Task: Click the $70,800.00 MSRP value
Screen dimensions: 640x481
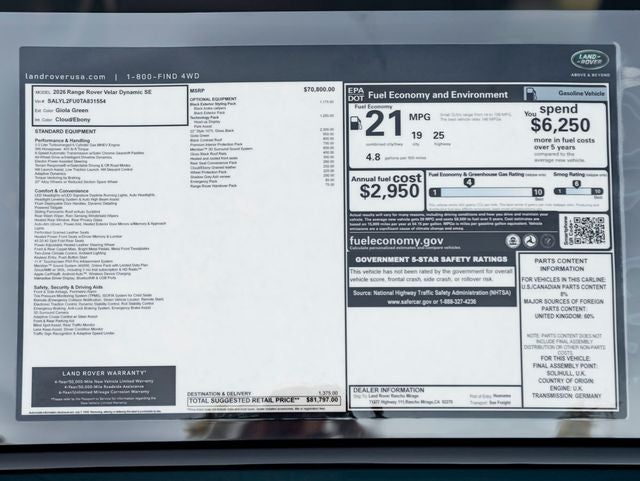Action: point(319,89)
